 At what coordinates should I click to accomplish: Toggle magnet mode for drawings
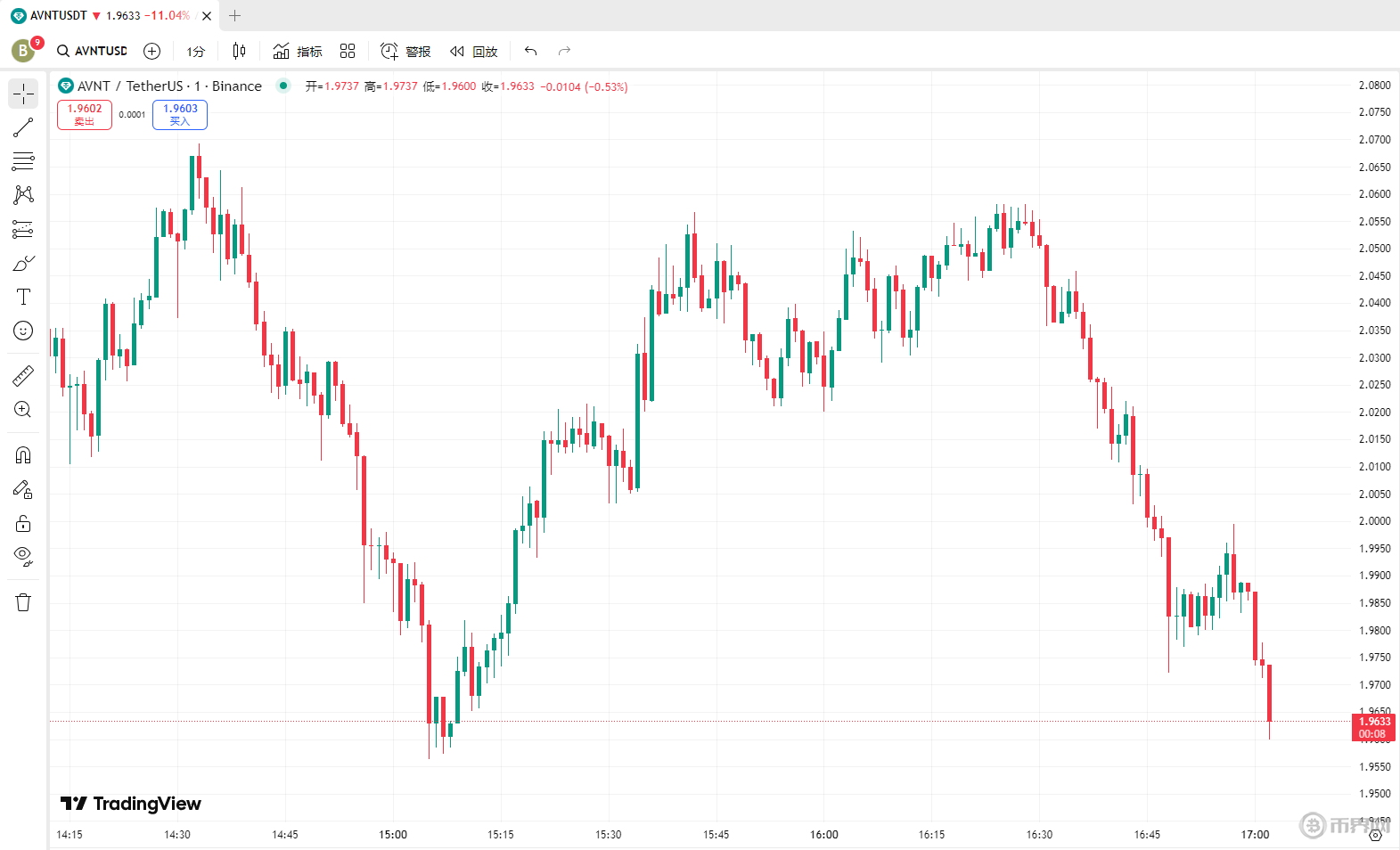(23, 455)
